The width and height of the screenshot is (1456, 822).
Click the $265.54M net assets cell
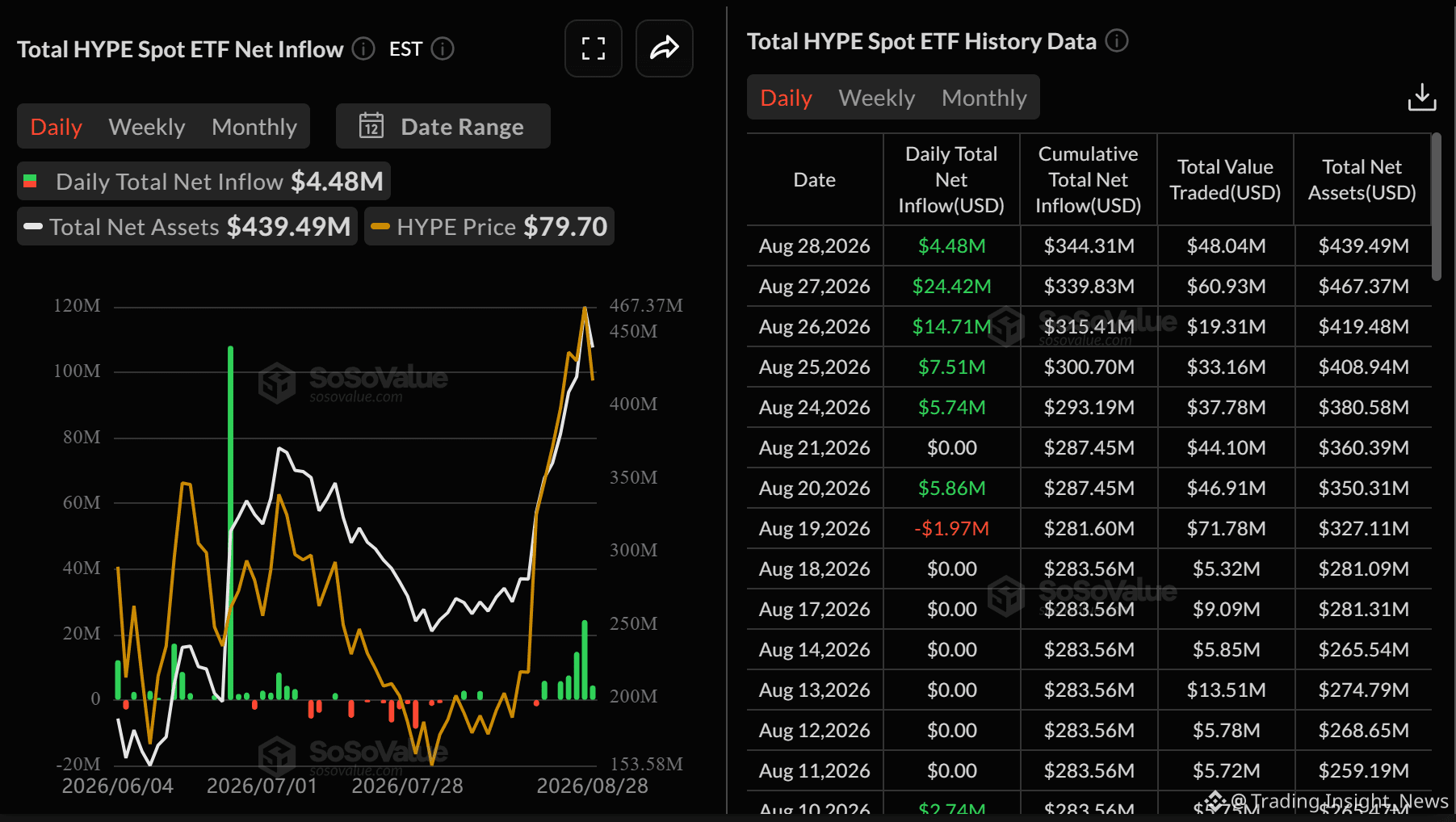(1363, 649)
